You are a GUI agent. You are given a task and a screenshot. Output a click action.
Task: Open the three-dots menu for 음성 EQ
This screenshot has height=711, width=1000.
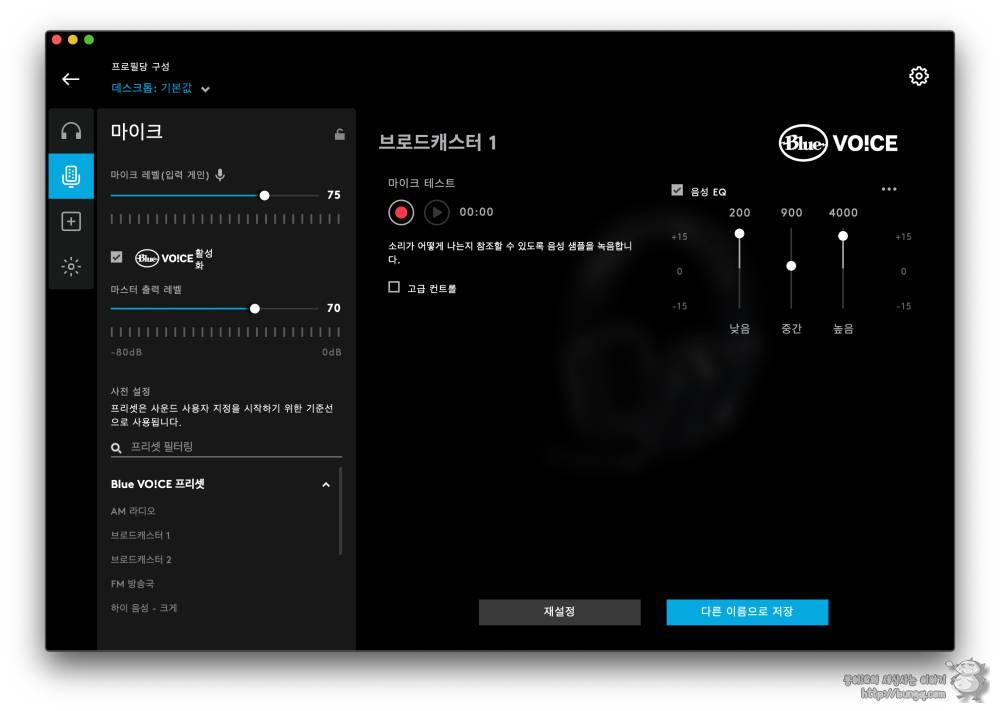(888, 189)
